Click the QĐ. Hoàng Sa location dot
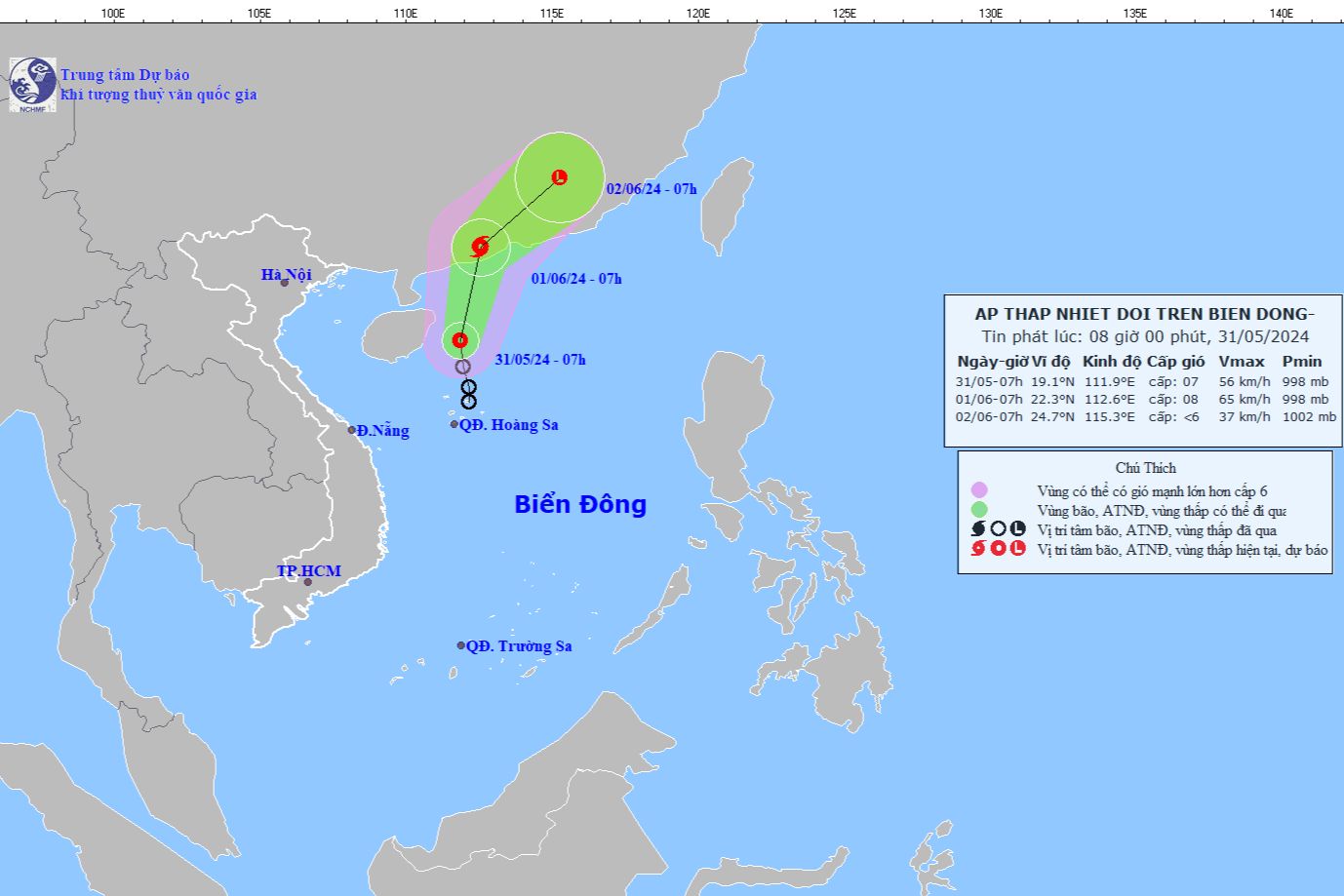This screenshot has height=896, width=1344. coord(455,424)
